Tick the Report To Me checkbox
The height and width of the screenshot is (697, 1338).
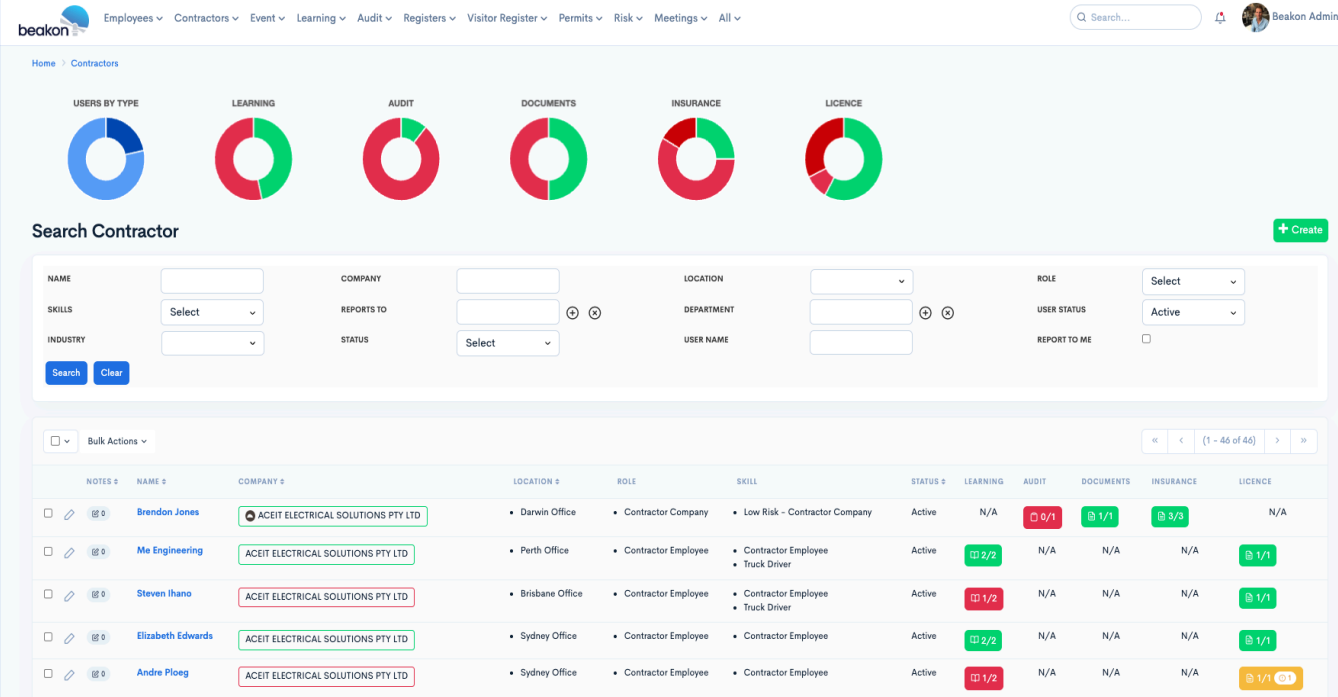tap(1146, 339)
